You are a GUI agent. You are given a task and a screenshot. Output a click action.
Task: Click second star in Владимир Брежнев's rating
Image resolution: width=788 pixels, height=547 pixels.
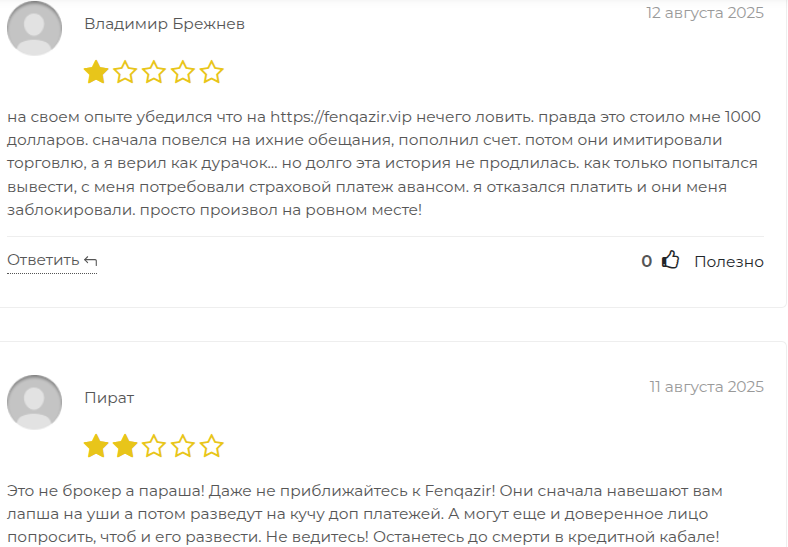click(125, 72)
